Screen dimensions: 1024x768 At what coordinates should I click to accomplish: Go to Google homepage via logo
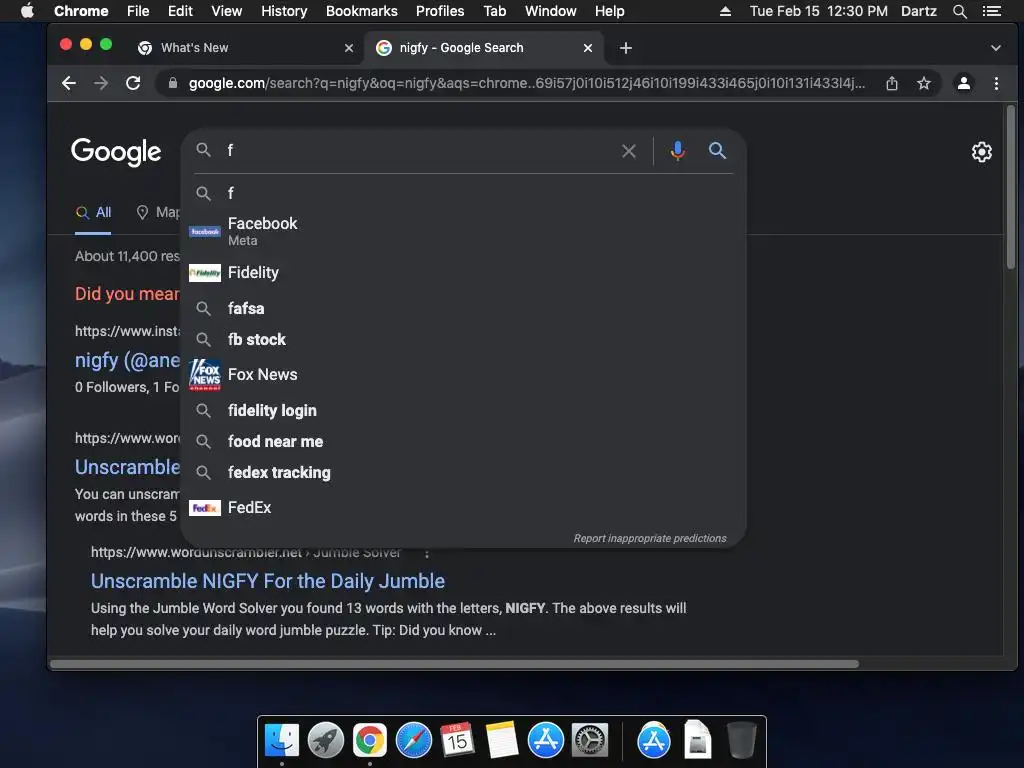(116, 152)
